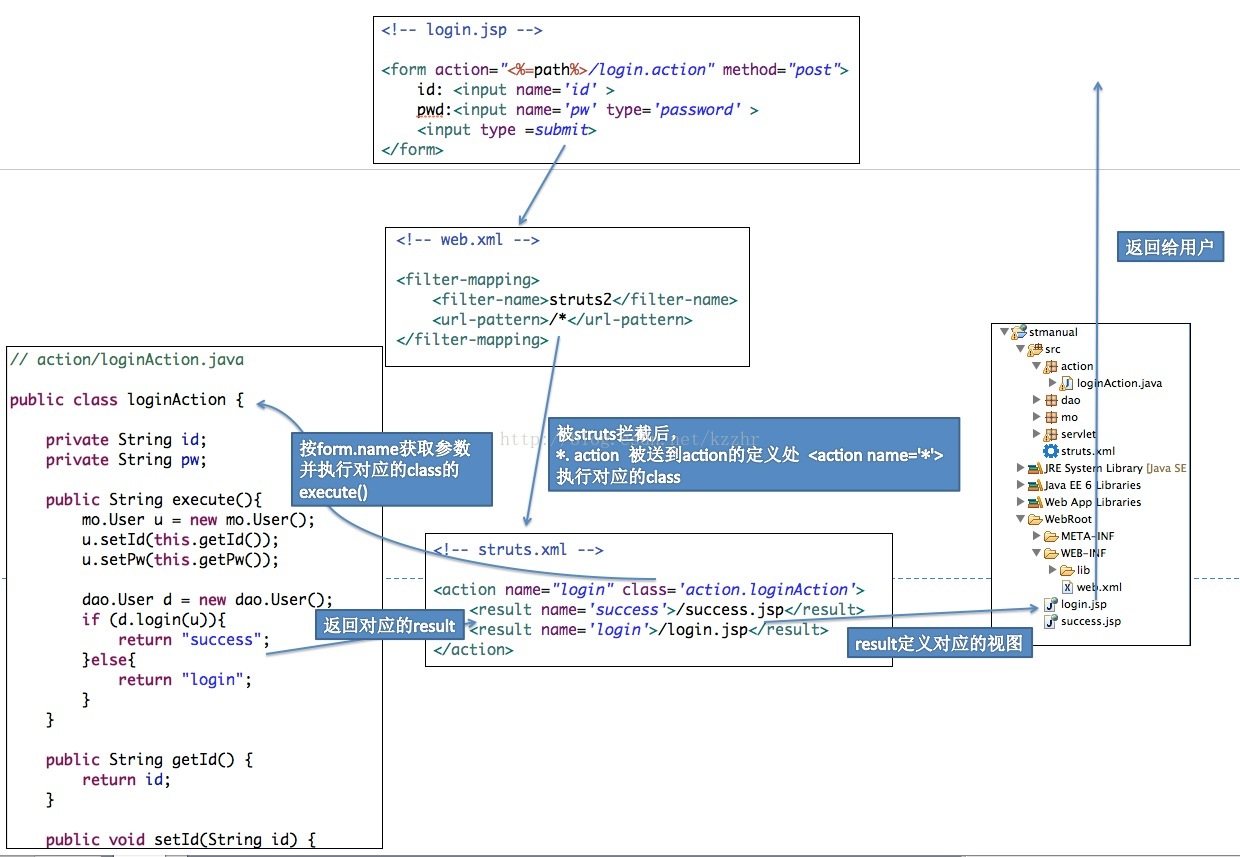This screenshot has height=857, width=1240.
Task: Select 'web.xml' file name
Action: click(x=1099, y=587)
